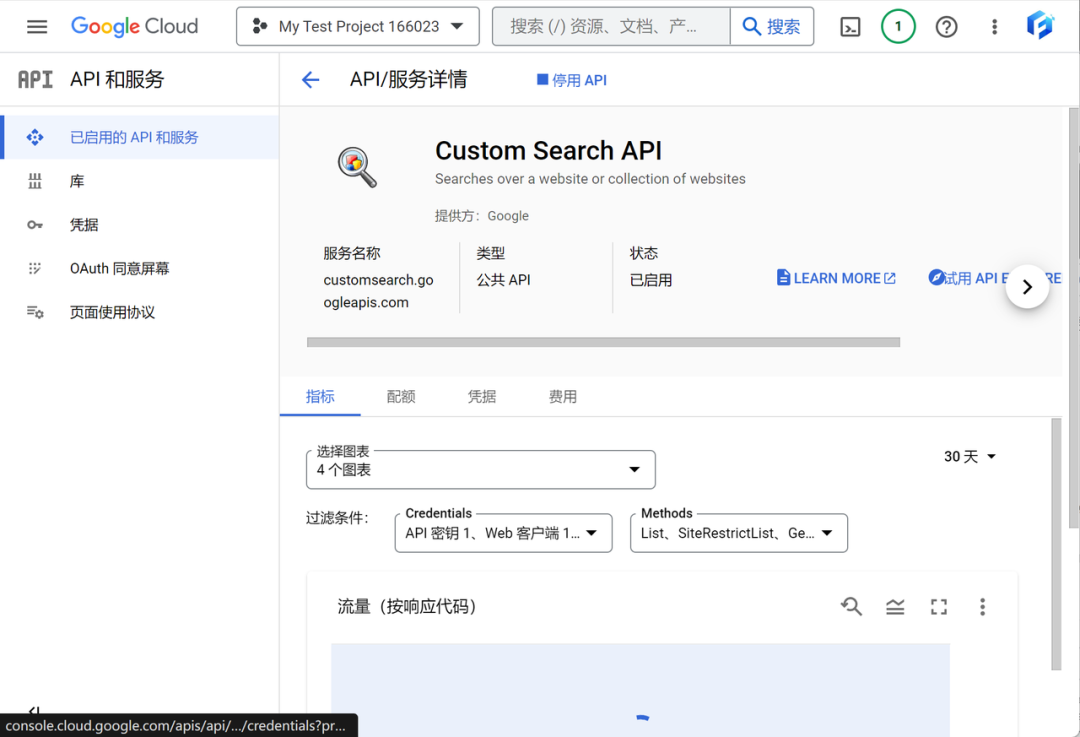Click the 试用 API link

coord(969,278)
